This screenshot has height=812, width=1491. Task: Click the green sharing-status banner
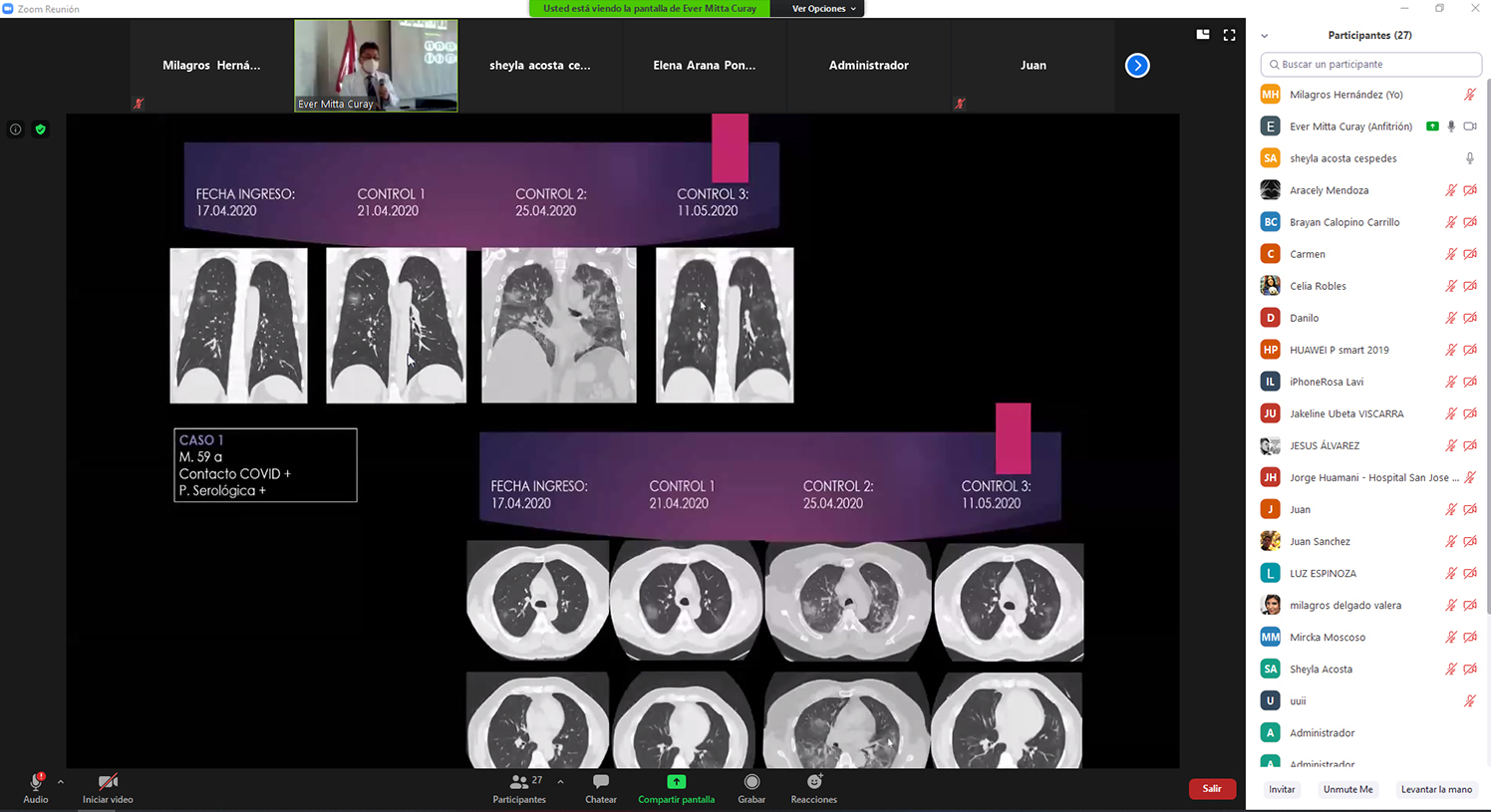click(649, 8)
